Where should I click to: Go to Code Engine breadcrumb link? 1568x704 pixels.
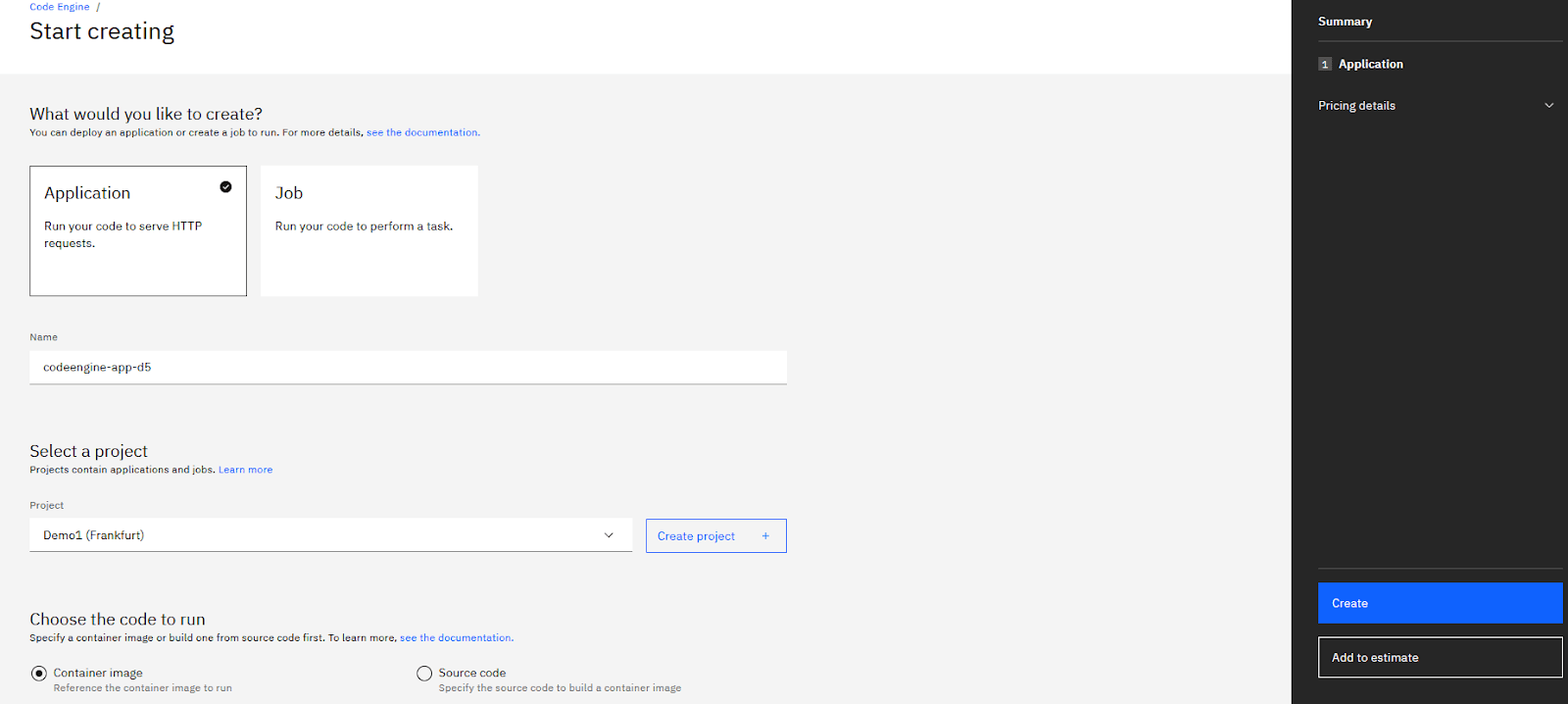pyautogui.click(x=59, y=7)
